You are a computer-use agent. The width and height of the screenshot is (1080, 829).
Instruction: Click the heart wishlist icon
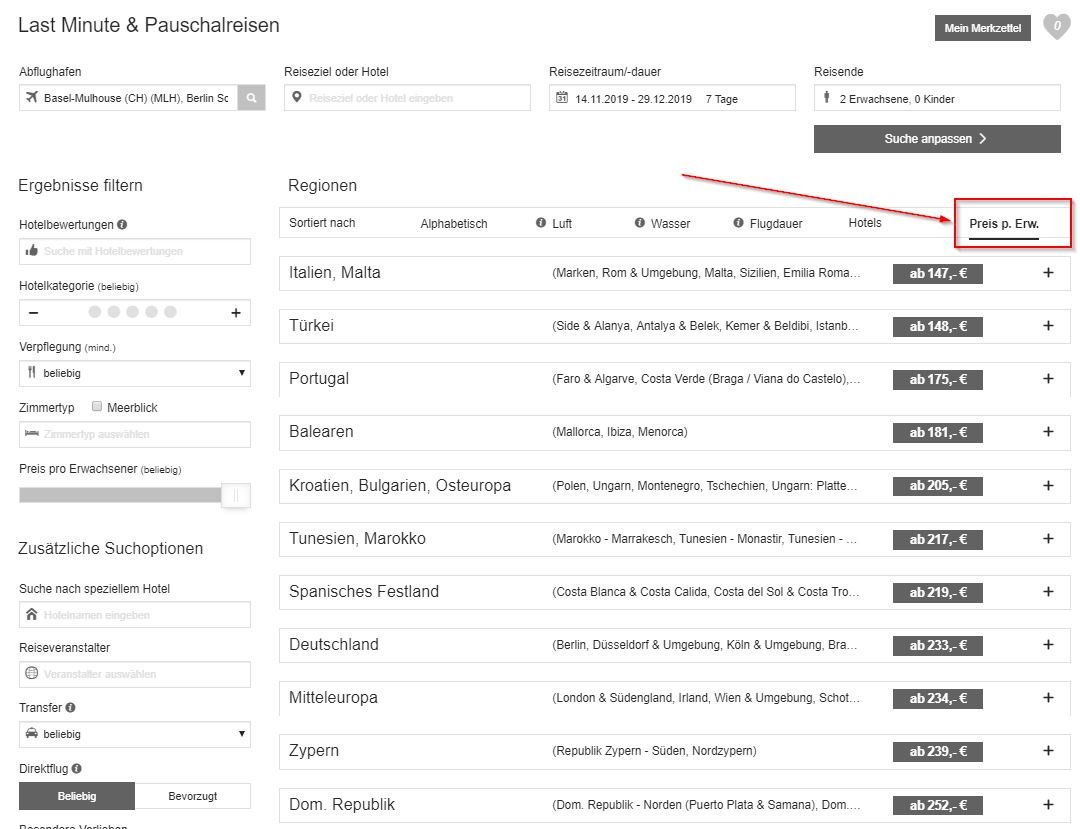click(x=1056, y=27)
